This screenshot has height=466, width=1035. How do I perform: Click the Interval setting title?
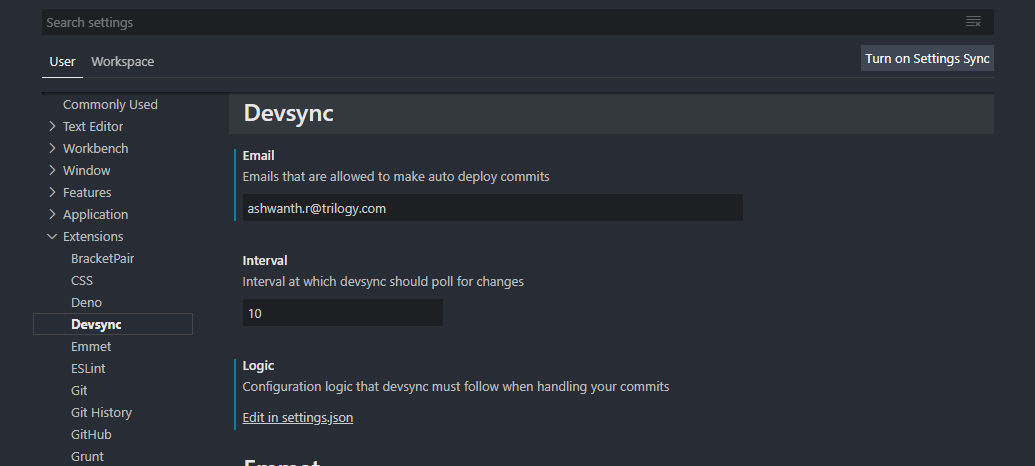pyautogui.click(x=265, y=260)
